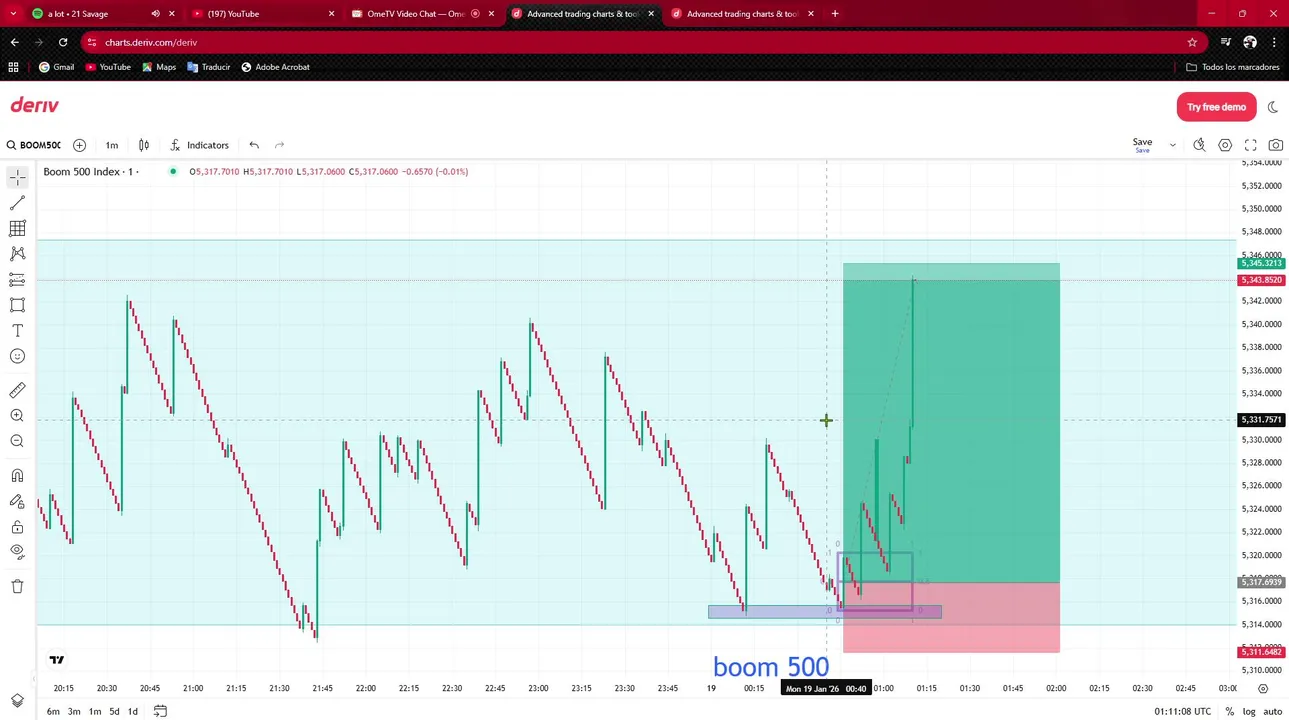Open the BOOM500 symbol search
Viewport: 1289px width, 720px height.
pos(33,145)
